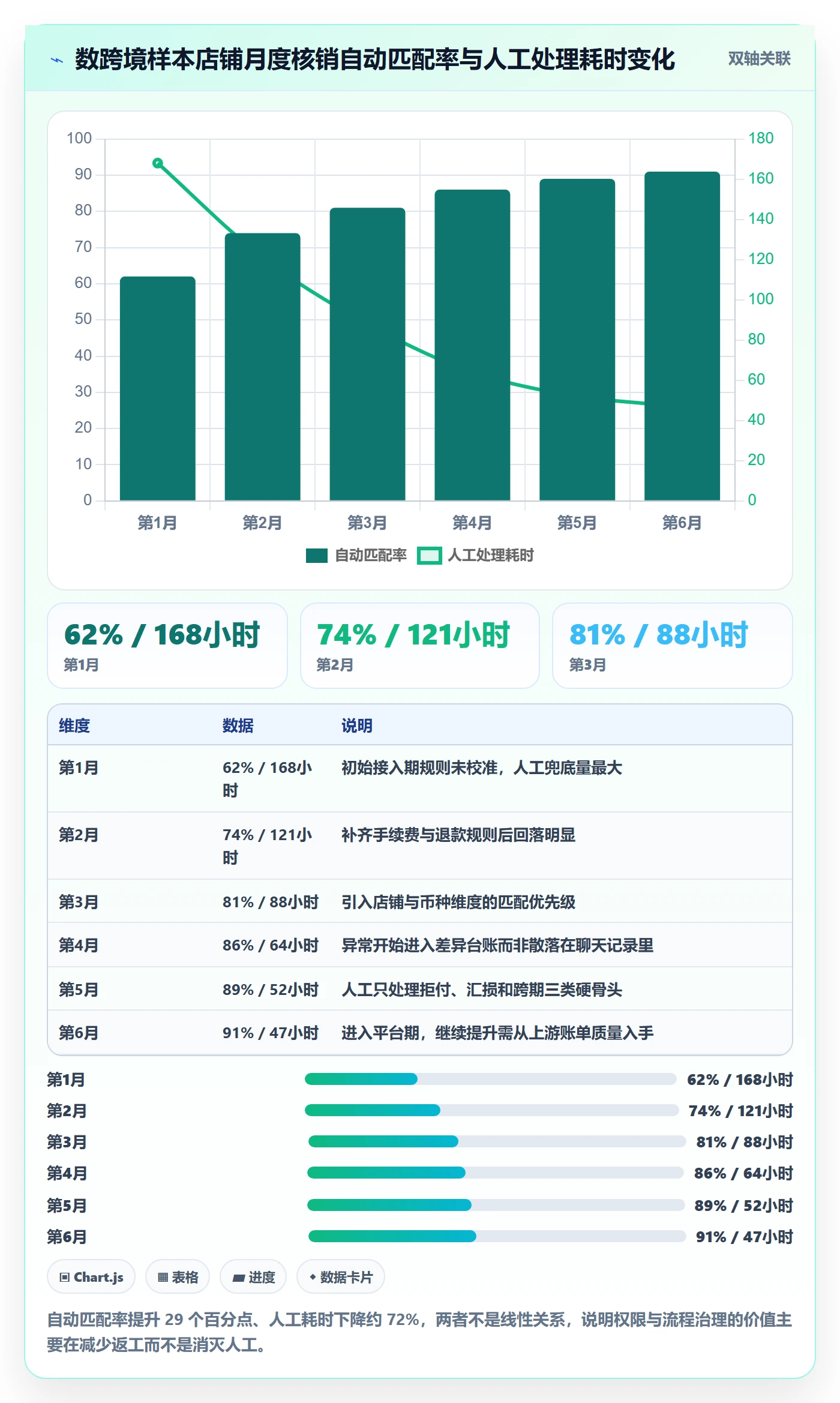Select the table cell 86% / 64小时
The width and height of the screenshot is (840, 1403).
pos(271,945)
